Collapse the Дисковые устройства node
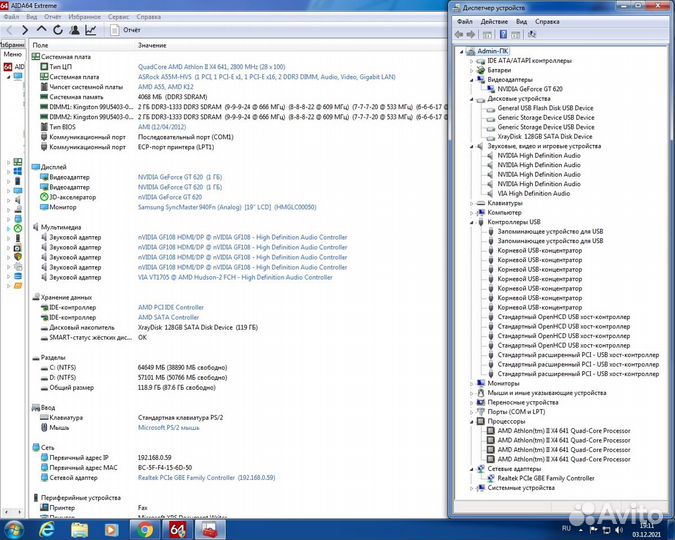Viewport: 675px width, 540px height. tap(471, 99)
